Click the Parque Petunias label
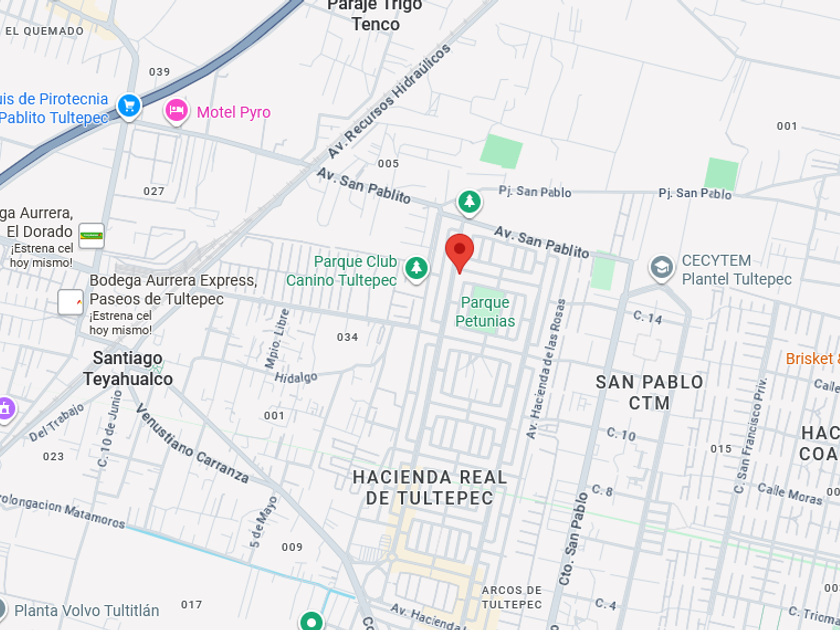Viewport: 840px width, 630px height. coord(485,311)
